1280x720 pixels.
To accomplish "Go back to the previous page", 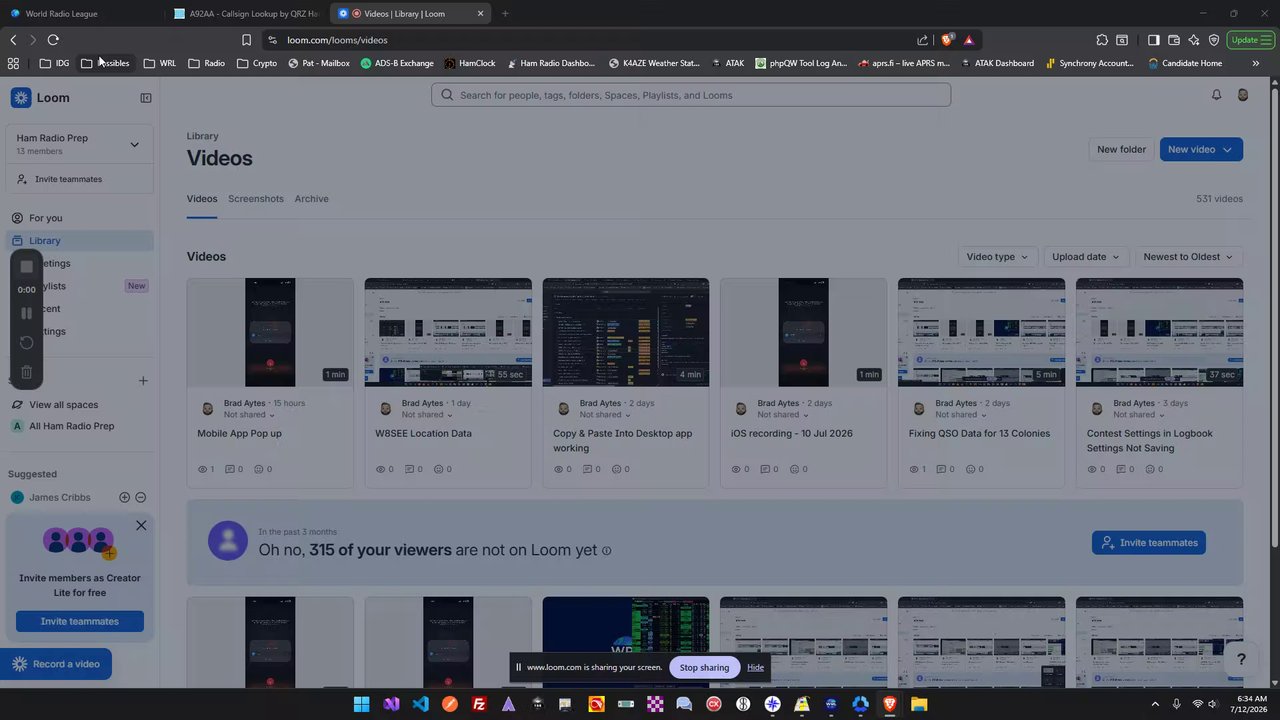I will [13, 40].
